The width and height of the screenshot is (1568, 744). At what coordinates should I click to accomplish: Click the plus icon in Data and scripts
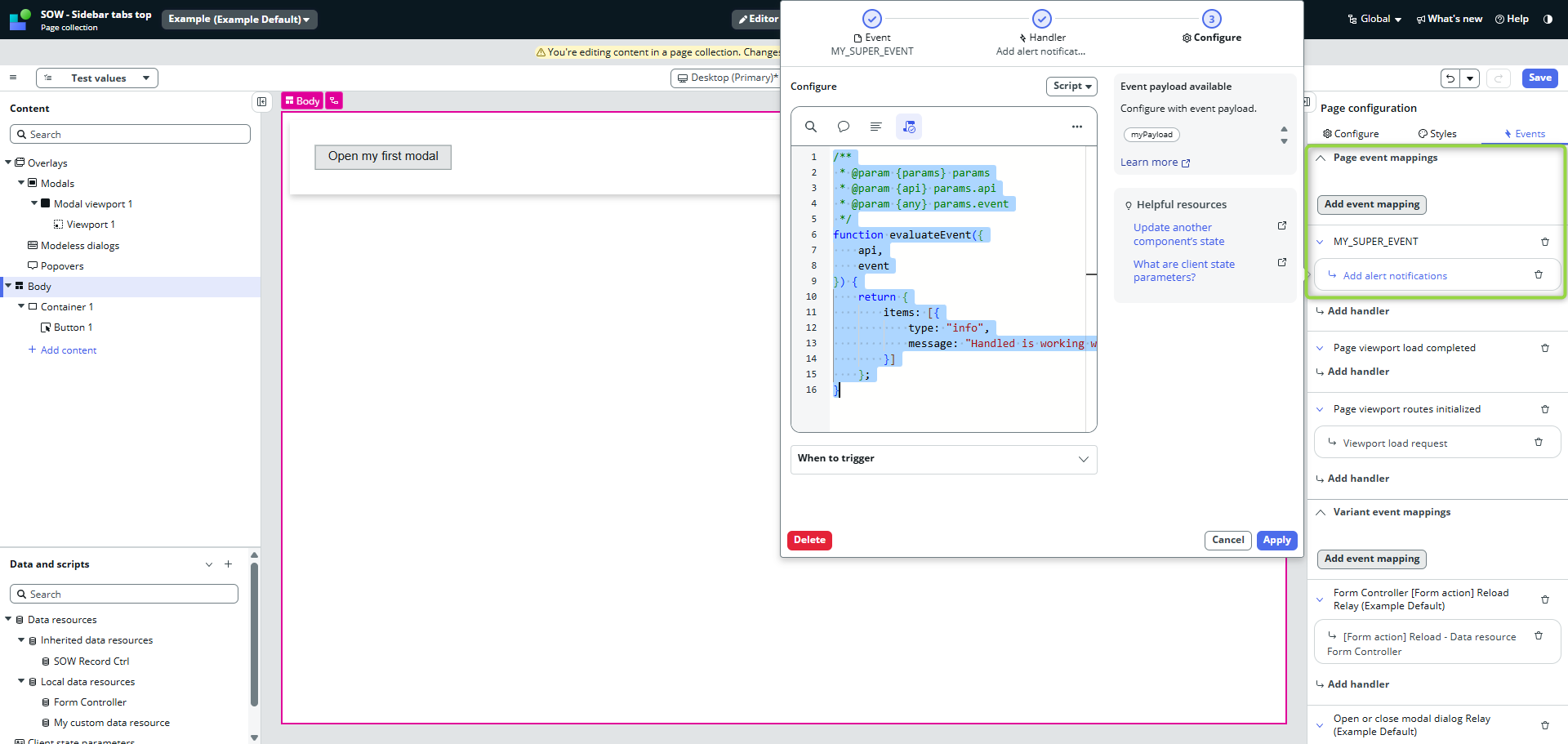229,564
